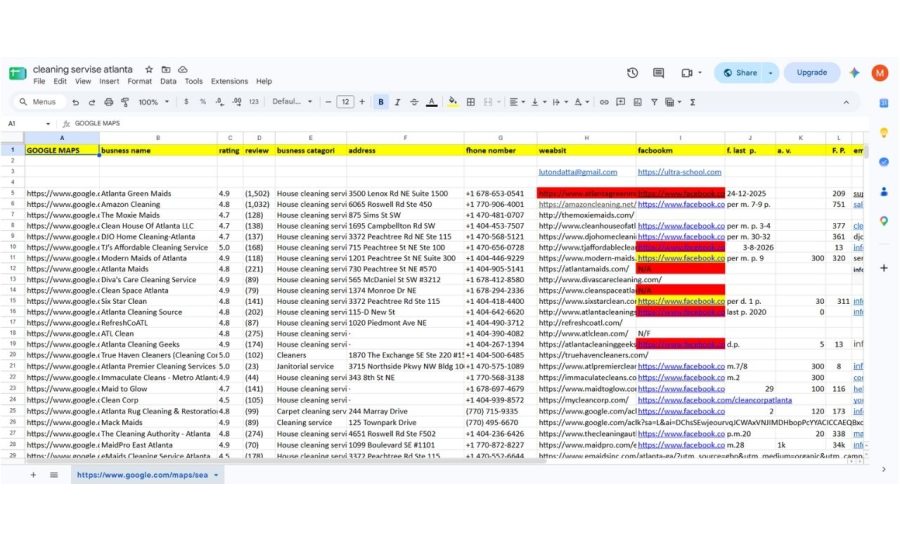
Task: Collapse the toolbar header chevron
Action: 845,102
